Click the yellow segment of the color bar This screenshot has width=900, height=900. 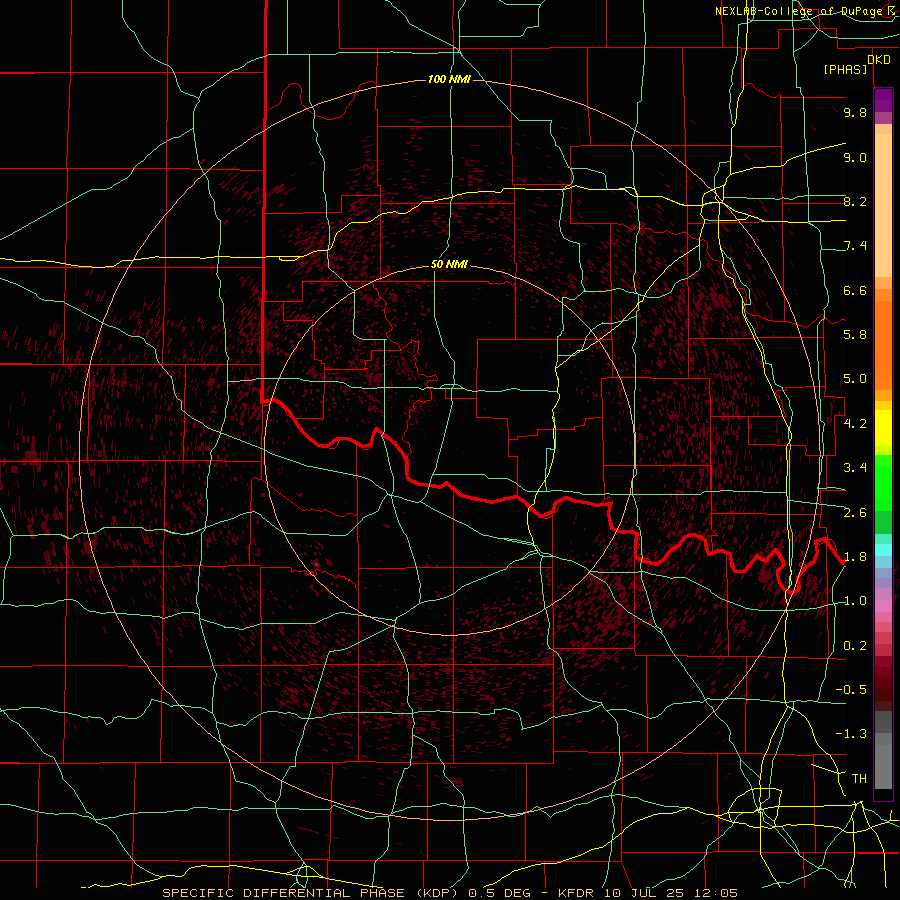(x=883, y=428)
